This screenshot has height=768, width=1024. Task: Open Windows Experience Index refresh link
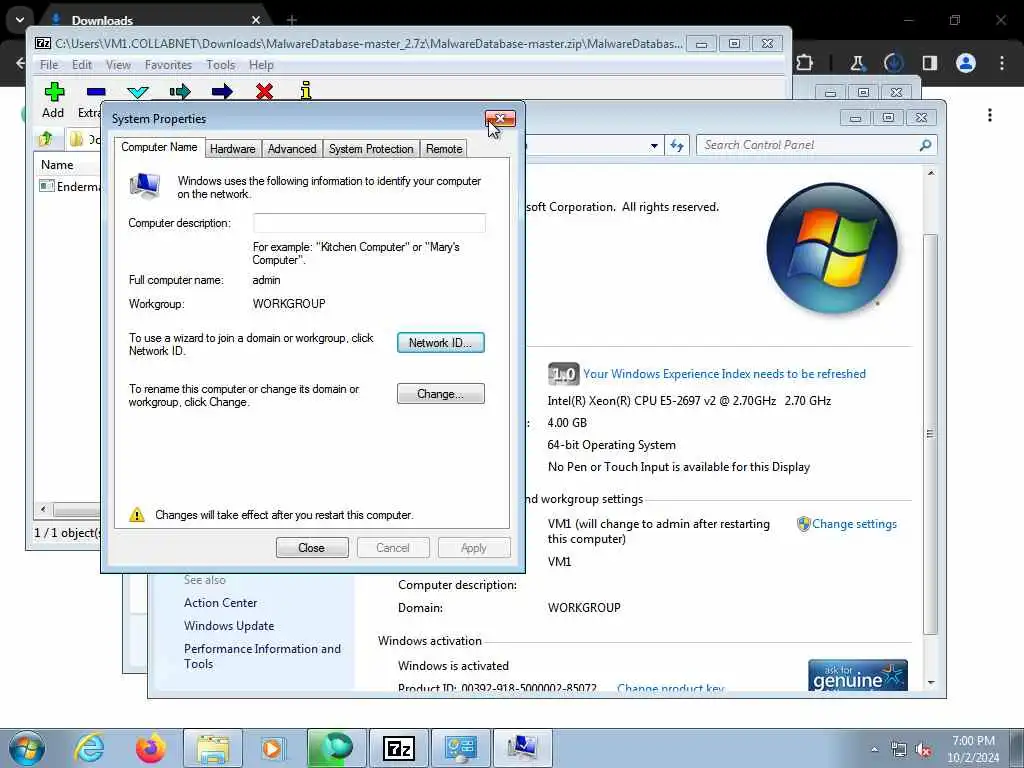724,374
